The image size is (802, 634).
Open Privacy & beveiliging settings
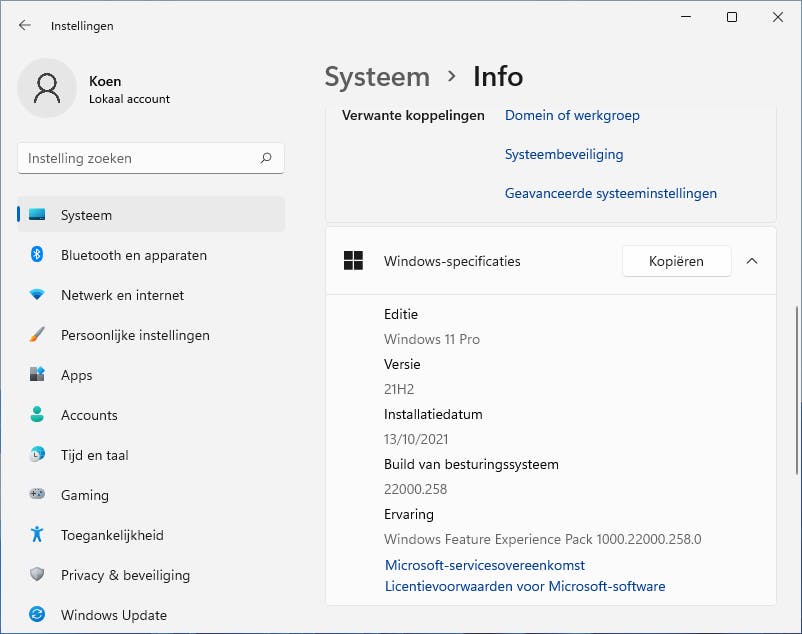coord(125,575)
